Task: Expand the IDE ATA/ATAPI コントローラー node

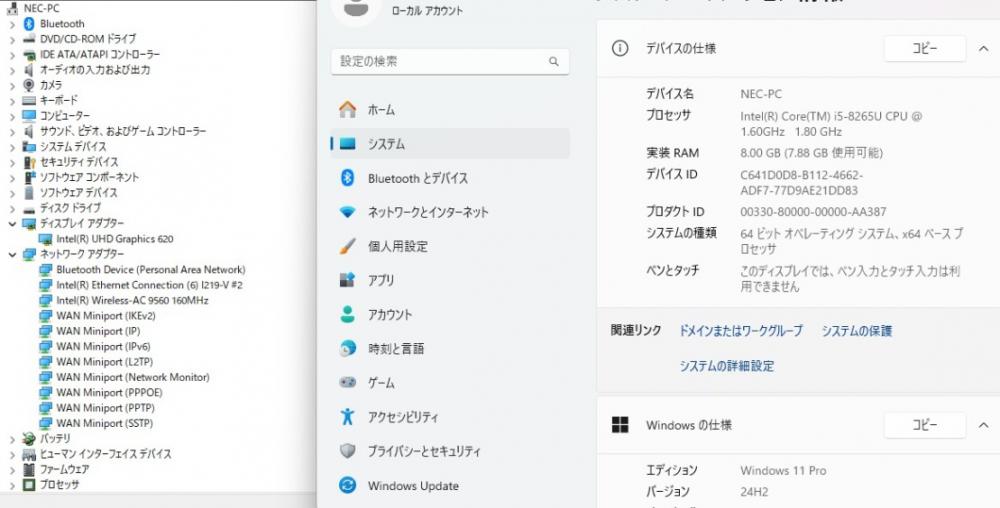Action: [x=12, y=55]
